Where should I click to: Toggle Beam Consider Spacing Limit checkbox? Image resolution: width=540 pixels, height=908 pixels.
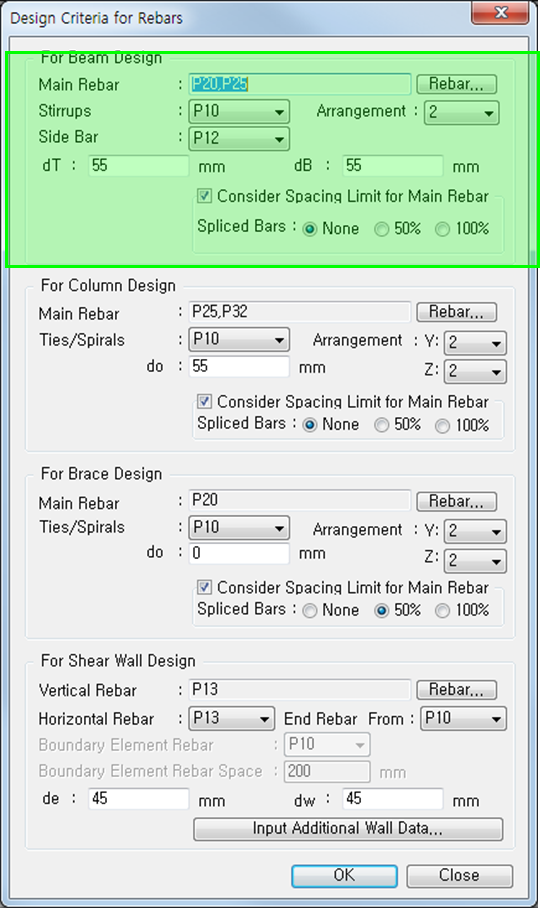pos(204,196)
